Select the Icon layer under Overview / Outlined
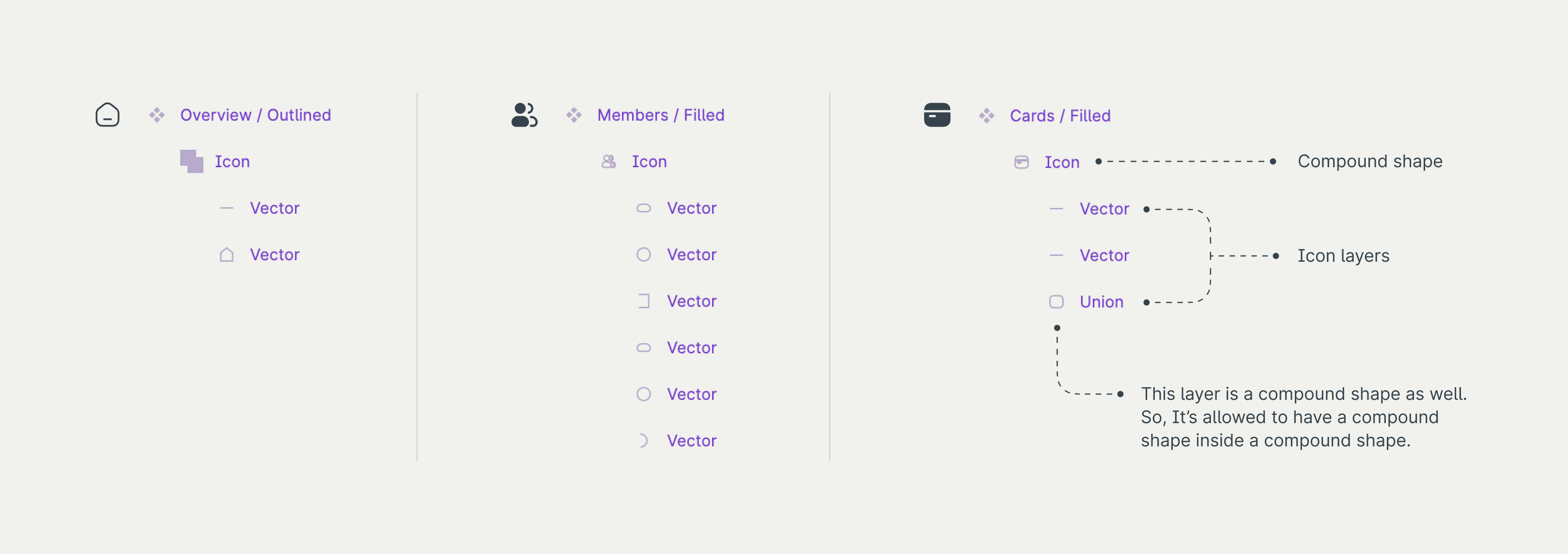This screenshot has width=1568, height=554. [x=232, y=162]
